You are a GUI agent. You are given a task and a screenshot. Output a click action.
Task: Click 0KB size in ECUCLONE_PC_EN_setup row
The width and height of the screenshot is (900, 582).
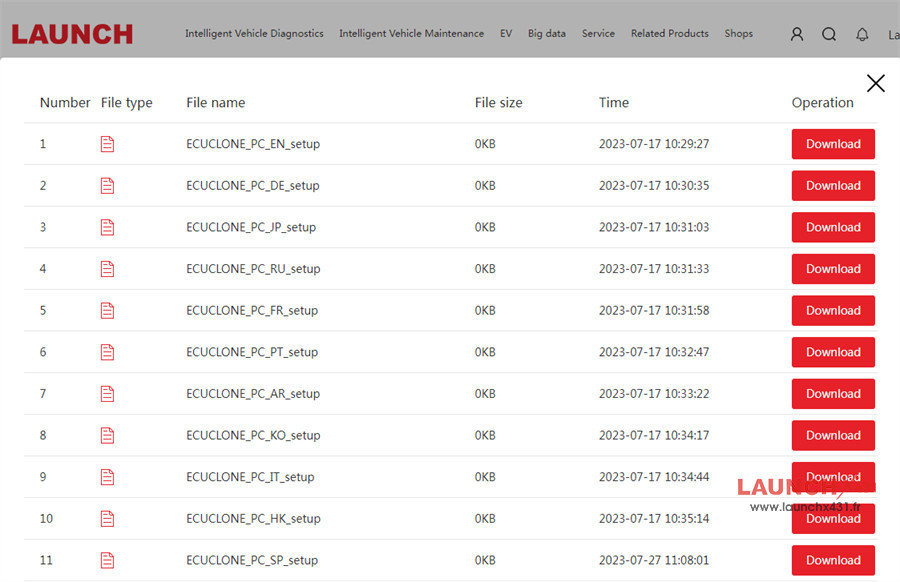485,144
